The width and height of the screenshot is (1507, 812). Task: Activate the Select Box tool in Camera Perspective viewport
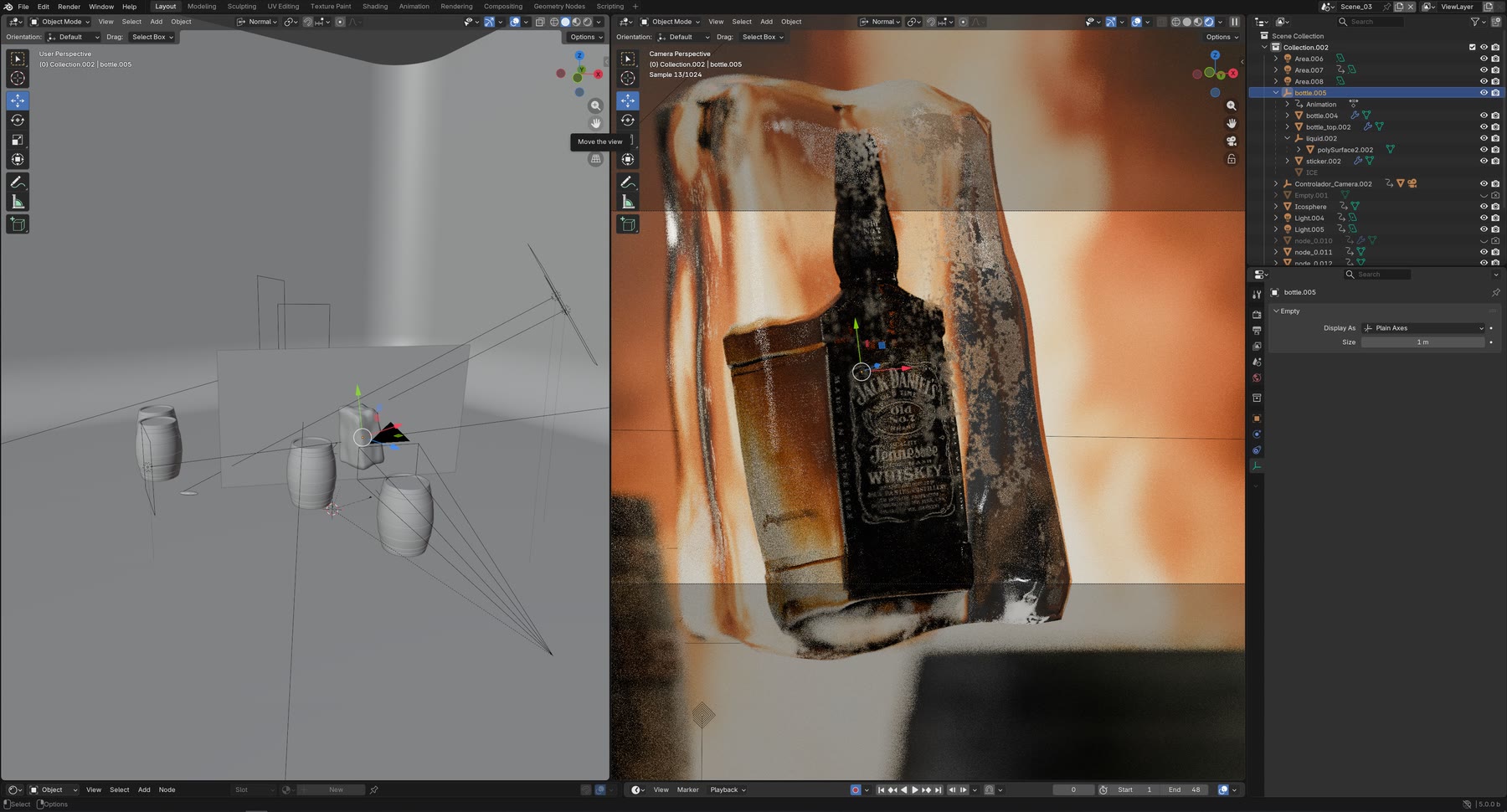628,59
